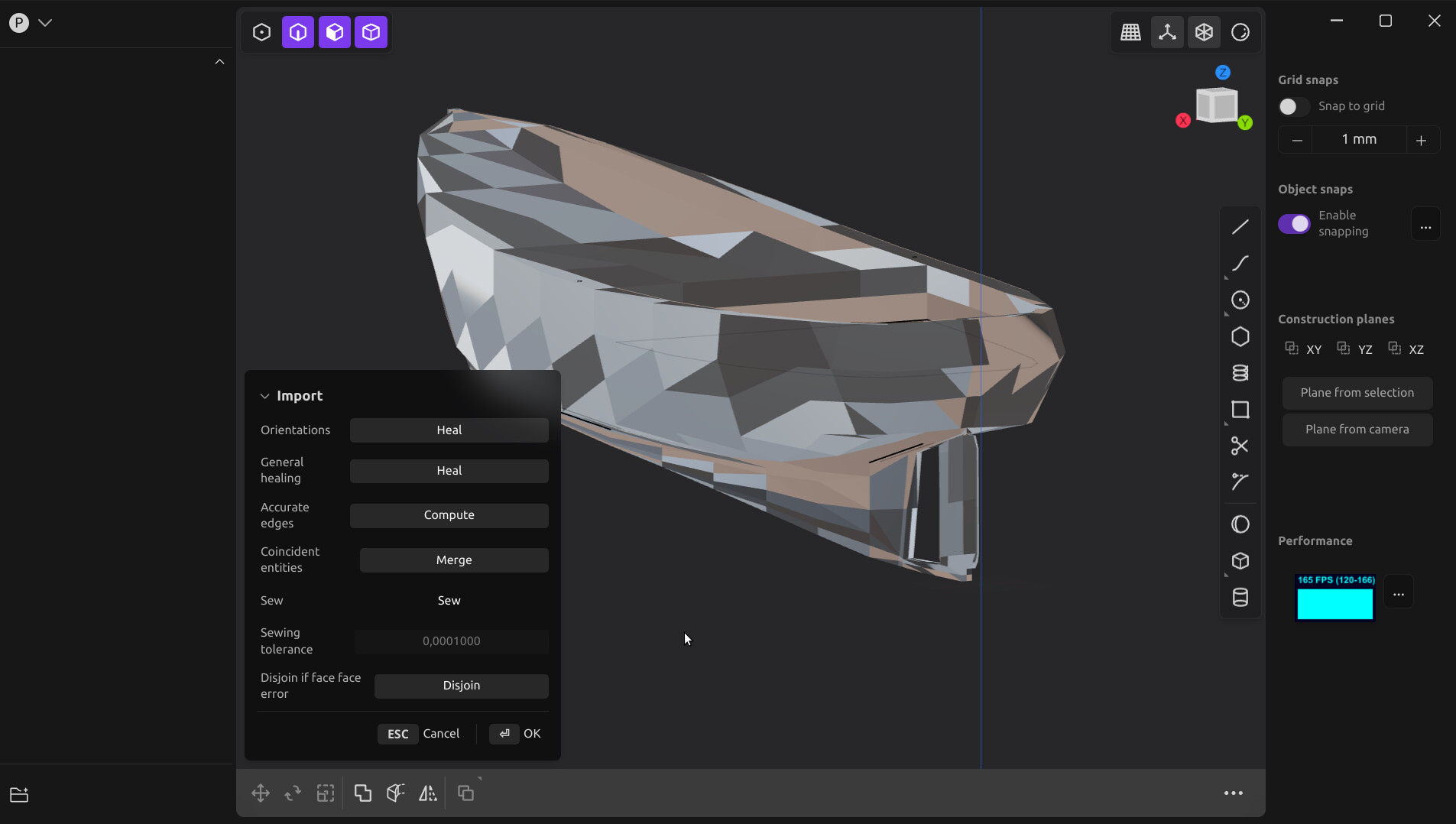1456x824 pixels.
Task: Select the Rotate tool
Action: click(x=292, y=793)
